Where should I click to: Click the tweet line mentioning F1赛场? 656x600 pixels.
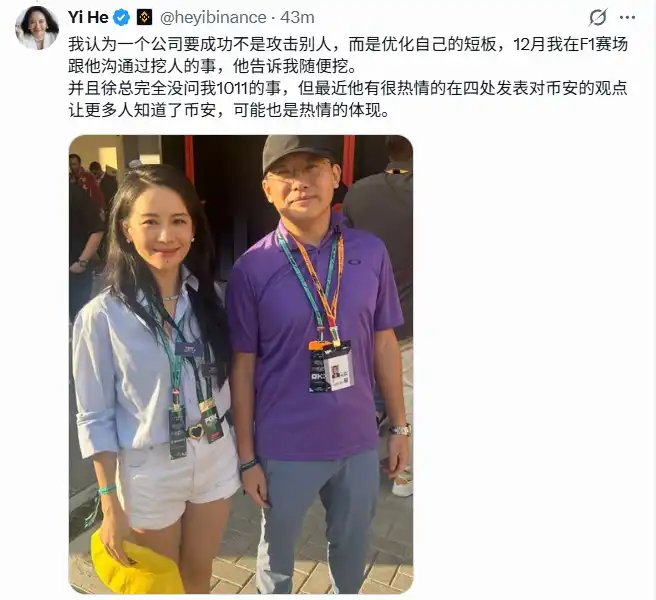pyautogui.click(x=348, y=44)
